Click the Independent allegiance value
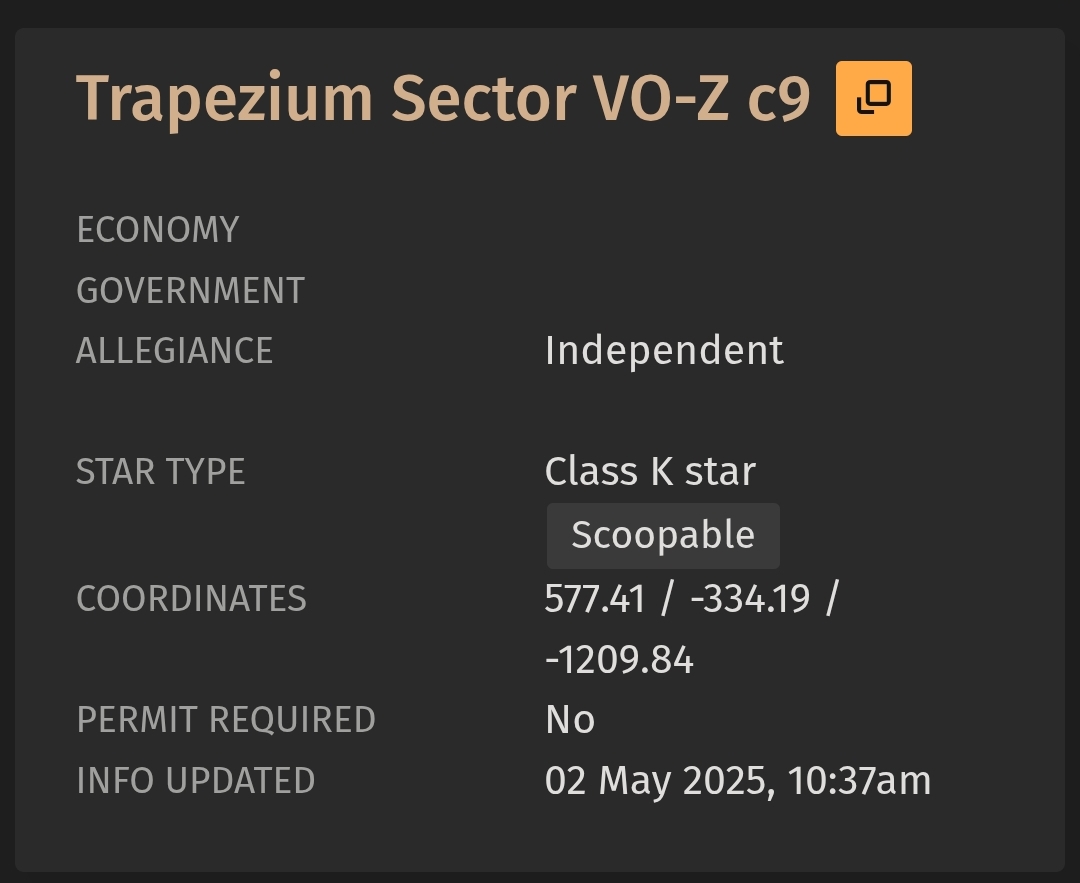Image resolution: width=1080 pixels, height=883 pixels. (664, 351)
